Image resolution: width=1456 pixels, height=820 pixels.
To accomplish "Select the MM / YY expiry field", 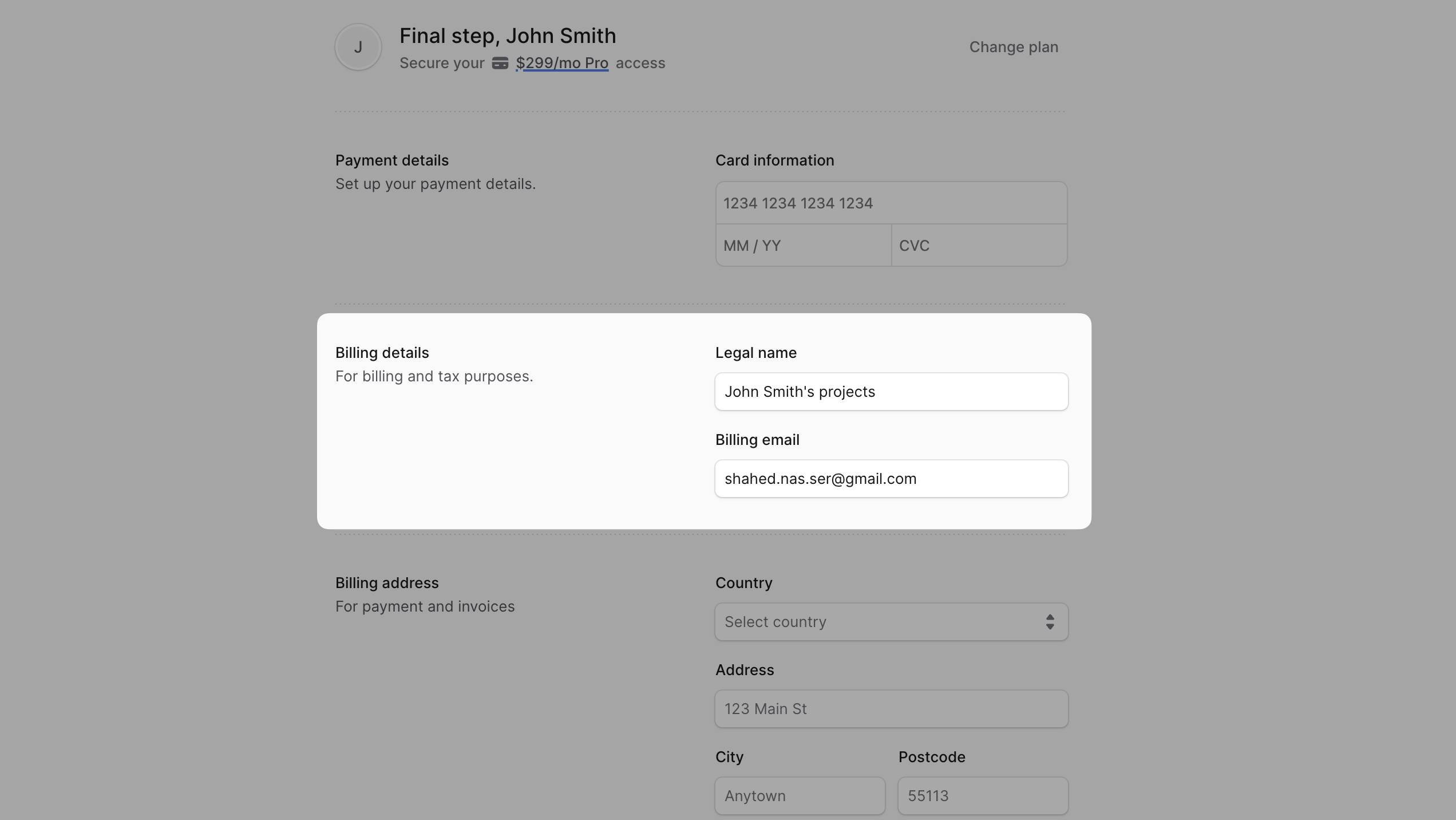I will tap(802, 245).
